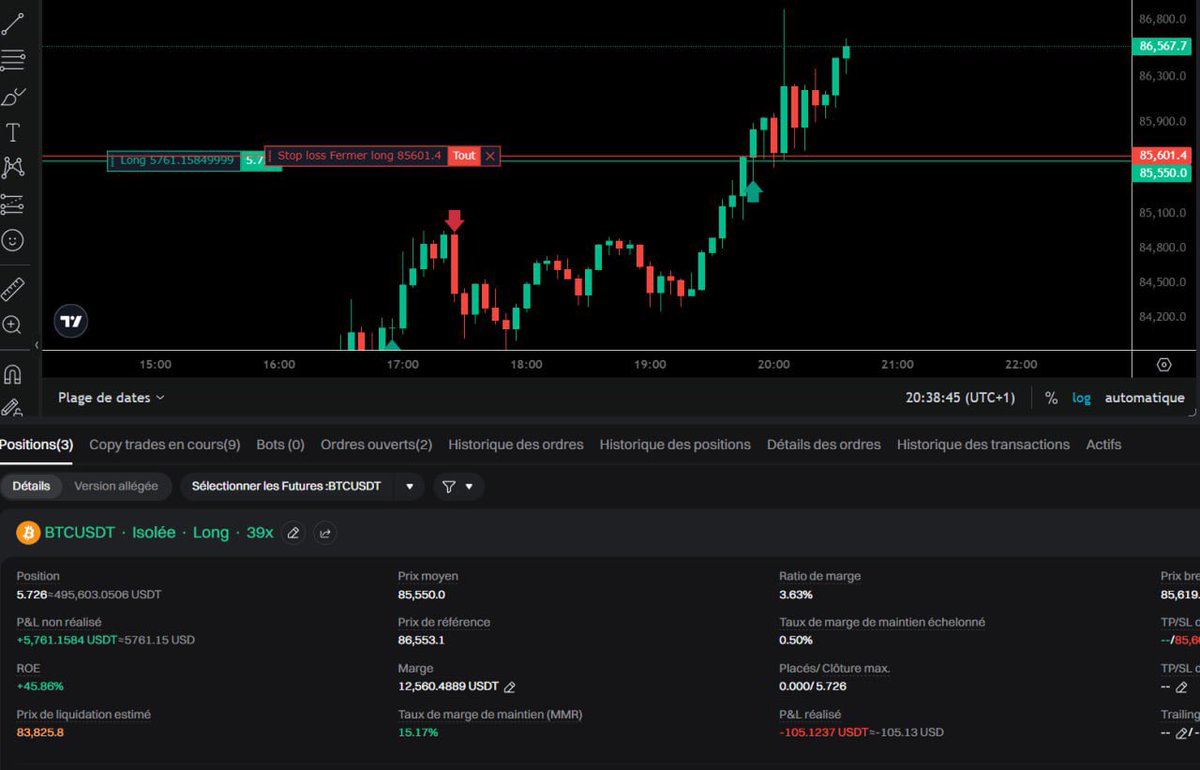Click the red Tout button on stop loss
1200x770 pixels.
463,156
